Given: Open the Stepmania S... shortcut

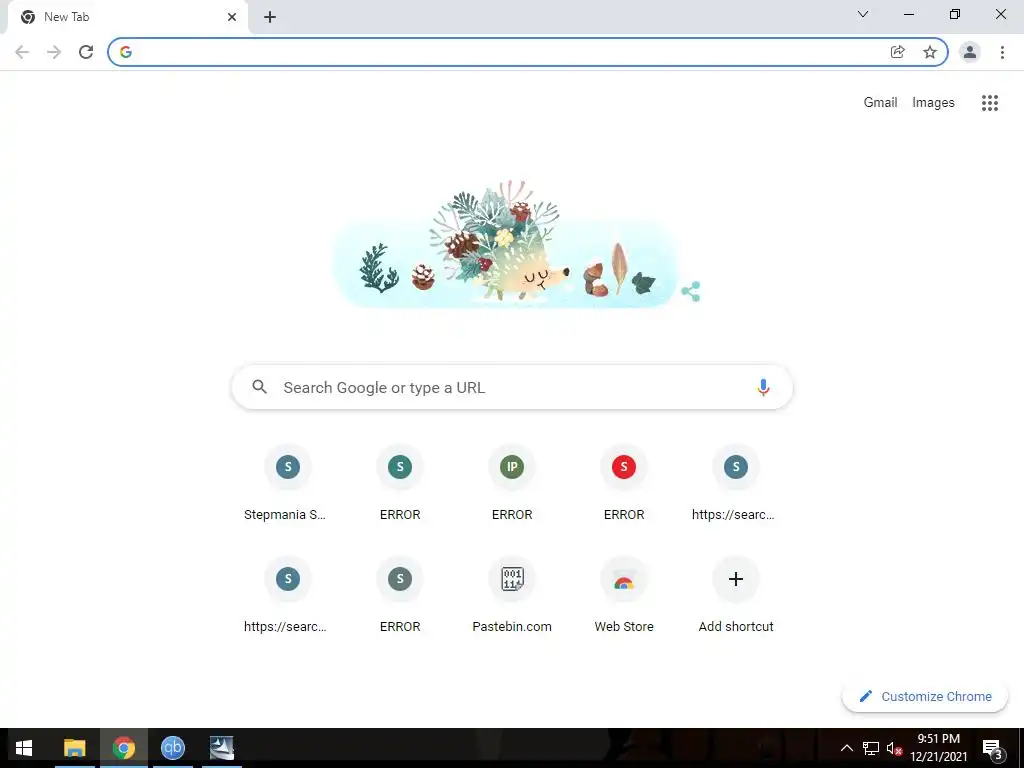Looking at the screenshot, I should click(287, 482).
